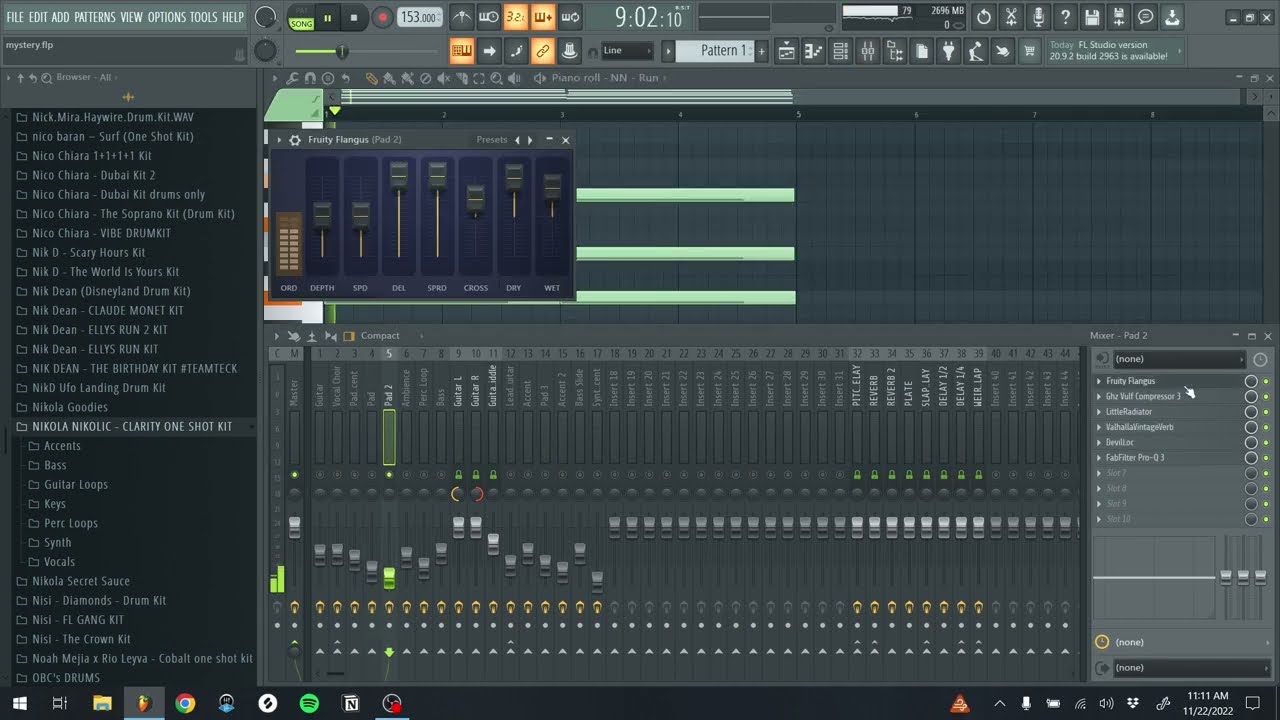
Task: Disable the LittleRadiator effect slot LED
Action: pos(1266,412)
